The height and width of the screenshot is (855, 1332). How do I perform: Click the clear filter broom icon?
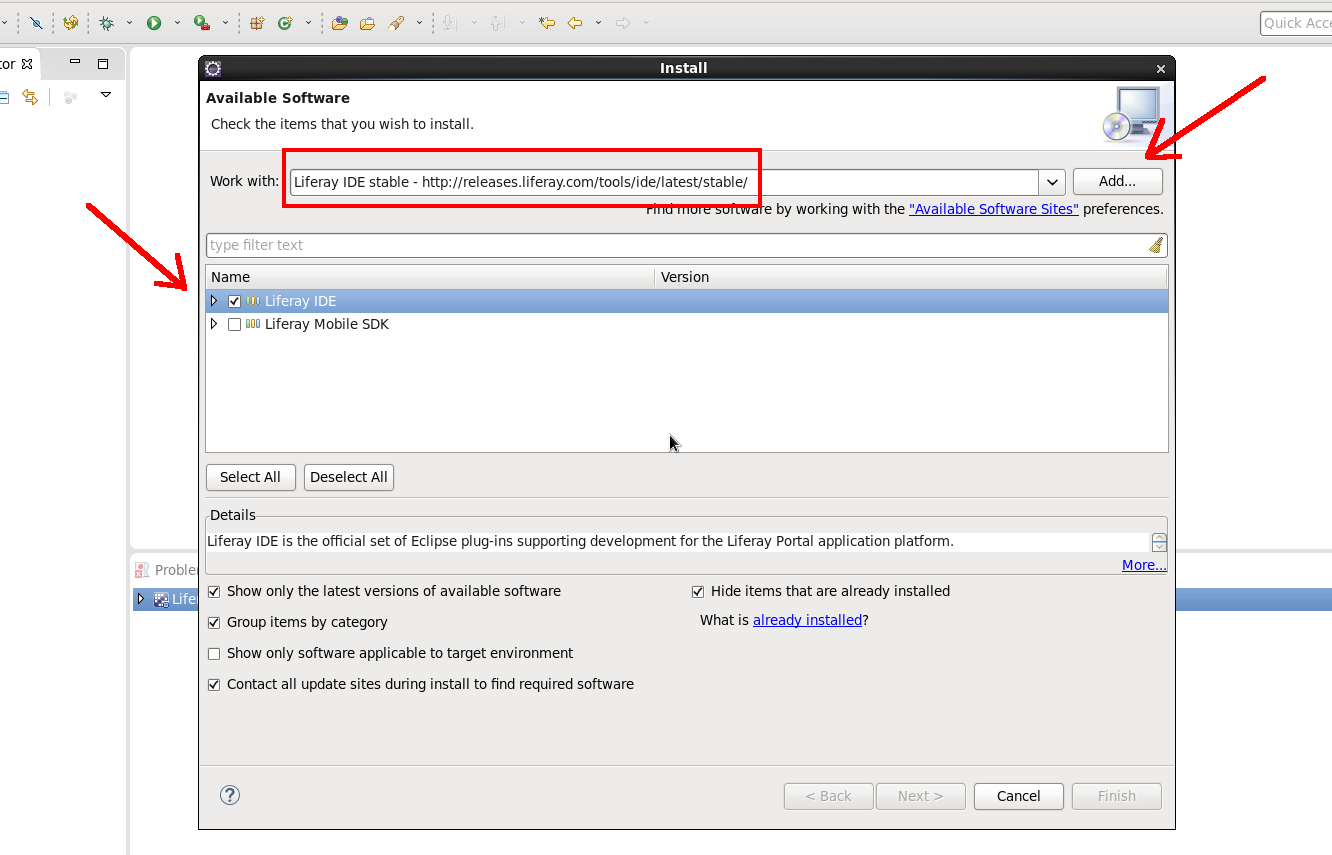(1156, 245)
